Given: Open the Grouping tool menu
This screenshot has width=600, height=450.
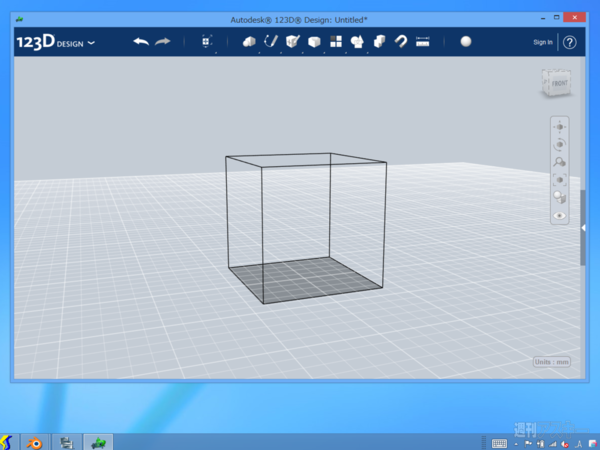Looking at the screenshot, I should (357, 41).
